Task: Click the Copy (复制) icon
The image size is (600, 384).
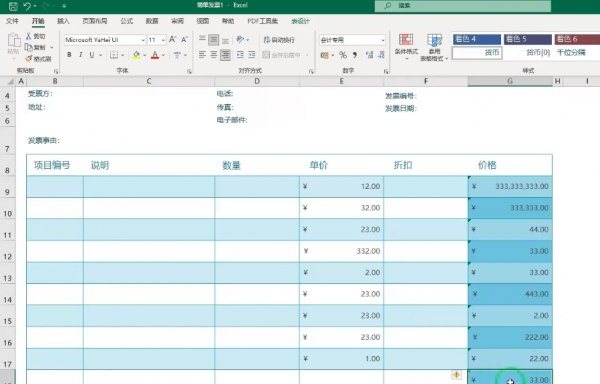Action: click(x=29, y=47)
